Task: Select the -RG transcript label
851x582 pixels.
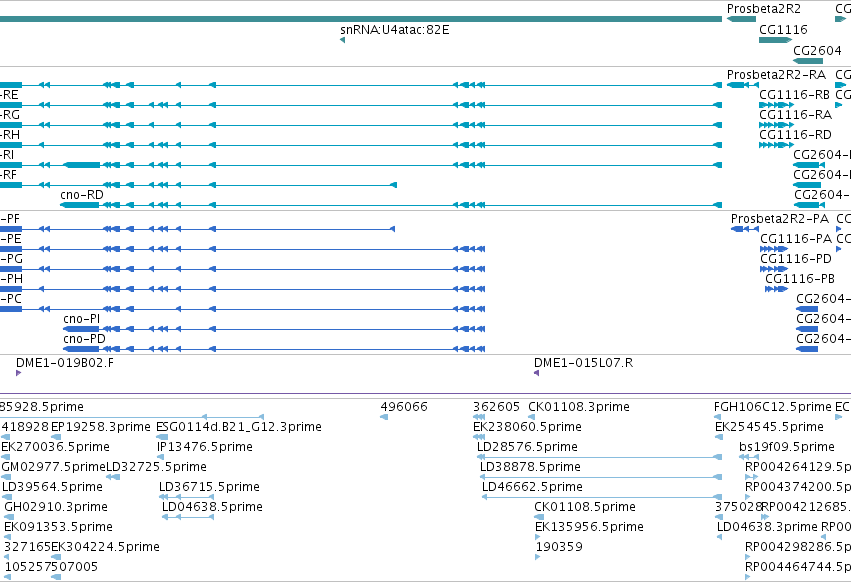Action: [10, 115]
